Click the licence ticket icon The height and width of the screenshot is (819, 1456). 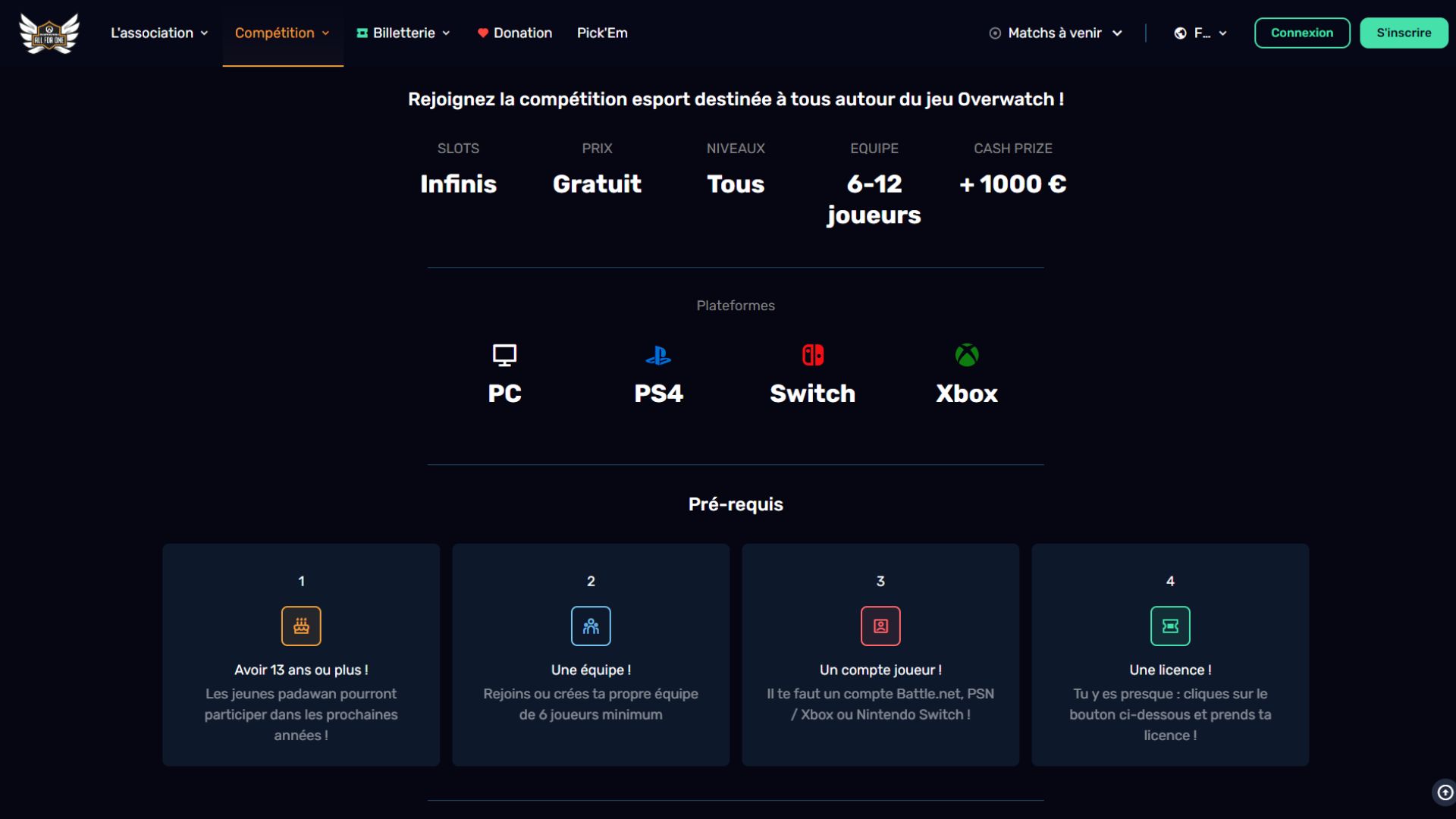(x=1170, y=626)
